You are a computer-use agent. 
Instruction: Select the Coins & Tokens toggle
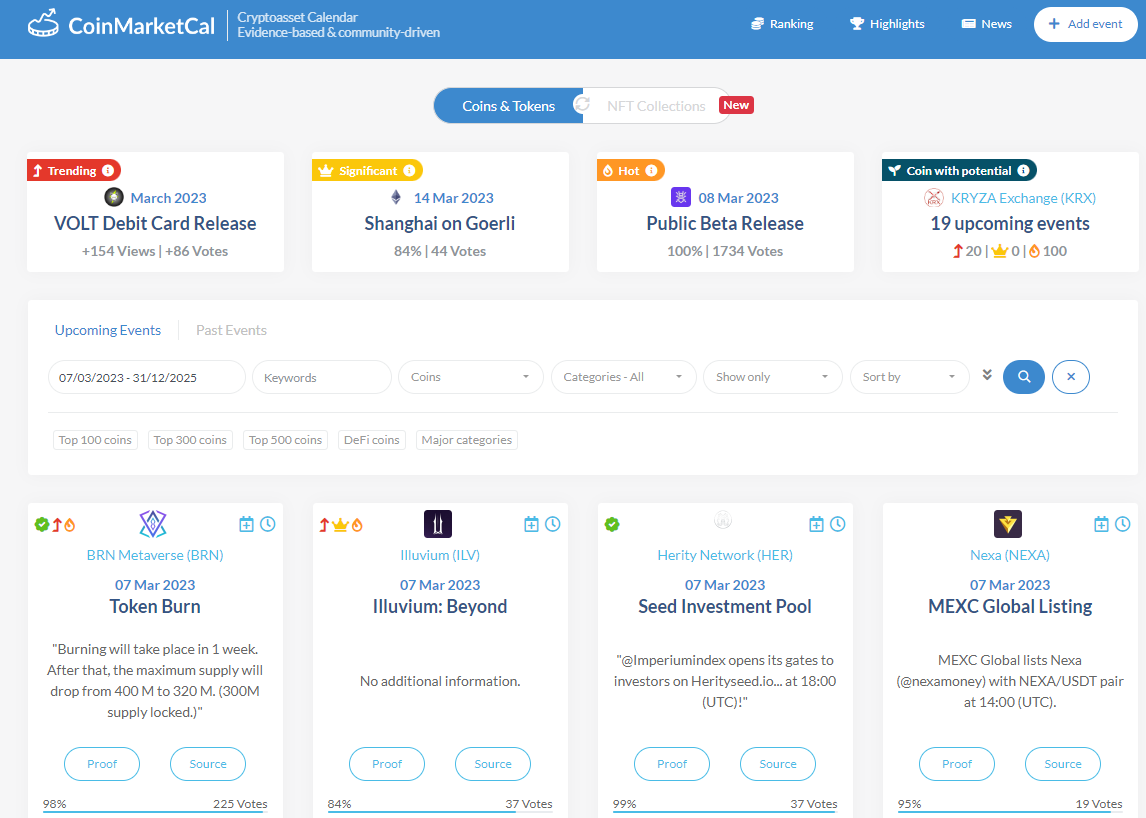coord(508,106)
